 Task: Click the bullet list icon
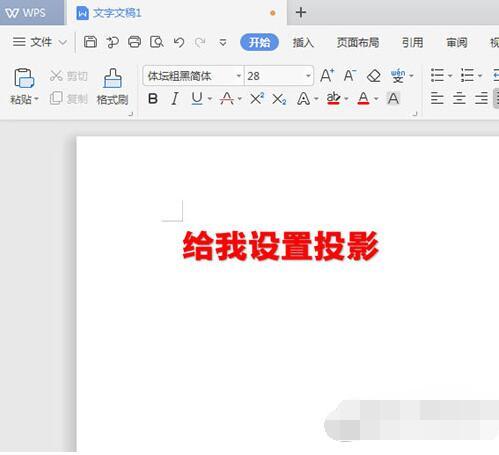437,76
